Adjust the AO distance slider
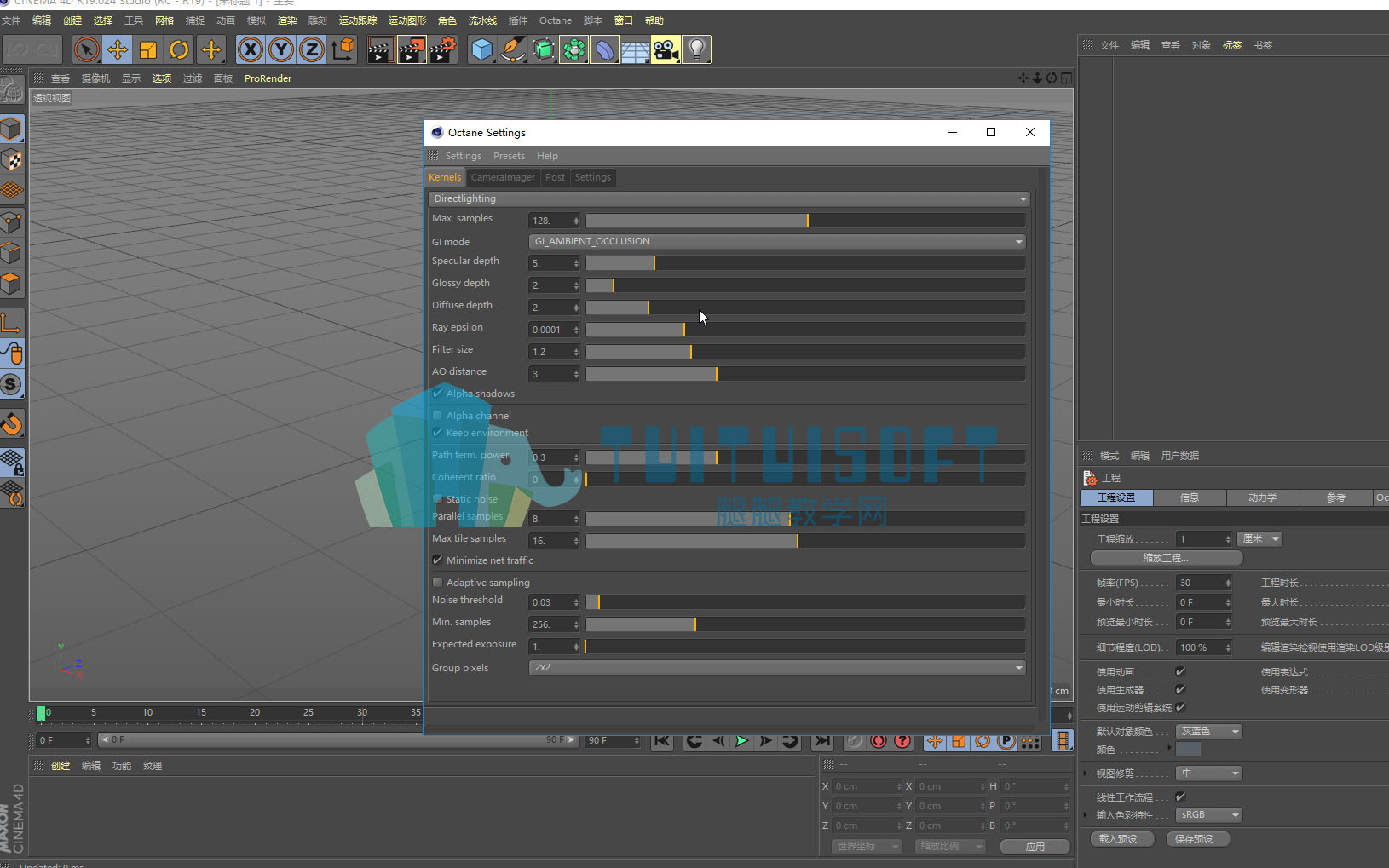1389x868 pixels. click(x=805, y=374)
